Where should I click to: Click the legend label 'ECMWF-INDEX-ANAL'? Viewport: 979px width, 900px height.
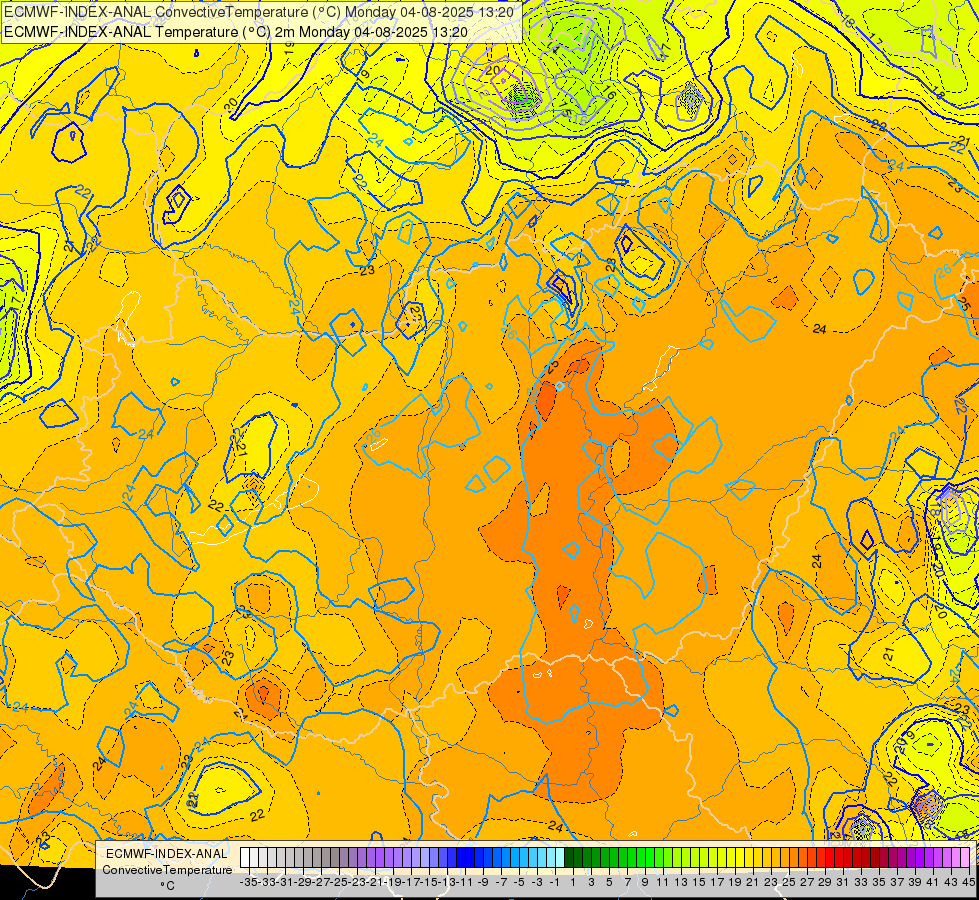click(167, 853)
